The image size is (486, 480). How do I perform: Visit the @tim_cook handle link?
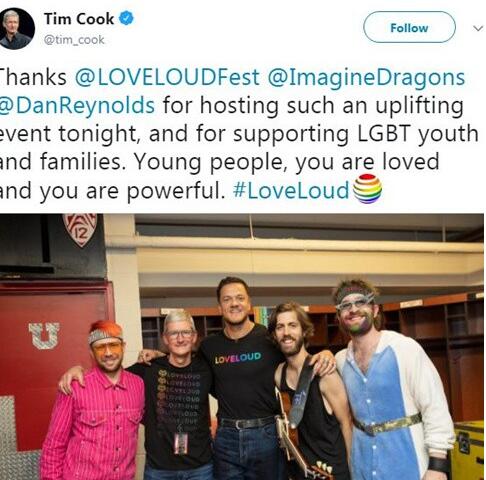pos(74,40)
